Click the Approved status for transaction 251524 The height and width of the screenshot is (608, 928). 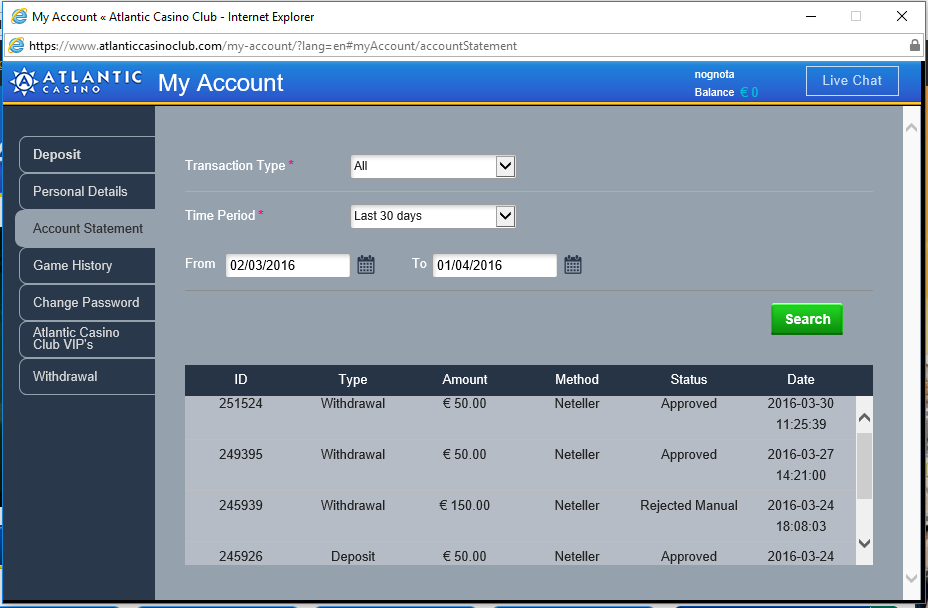pos(689,404)
